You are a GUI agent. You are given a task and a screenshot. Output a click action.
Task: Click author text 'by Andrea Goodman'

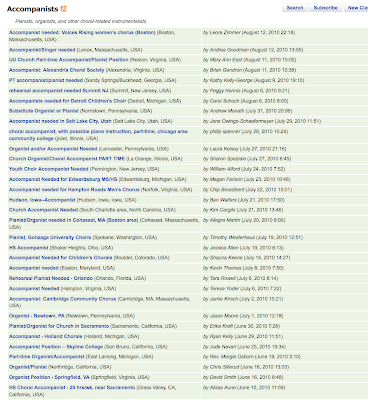pyautogui.click(x=226, y=50)
